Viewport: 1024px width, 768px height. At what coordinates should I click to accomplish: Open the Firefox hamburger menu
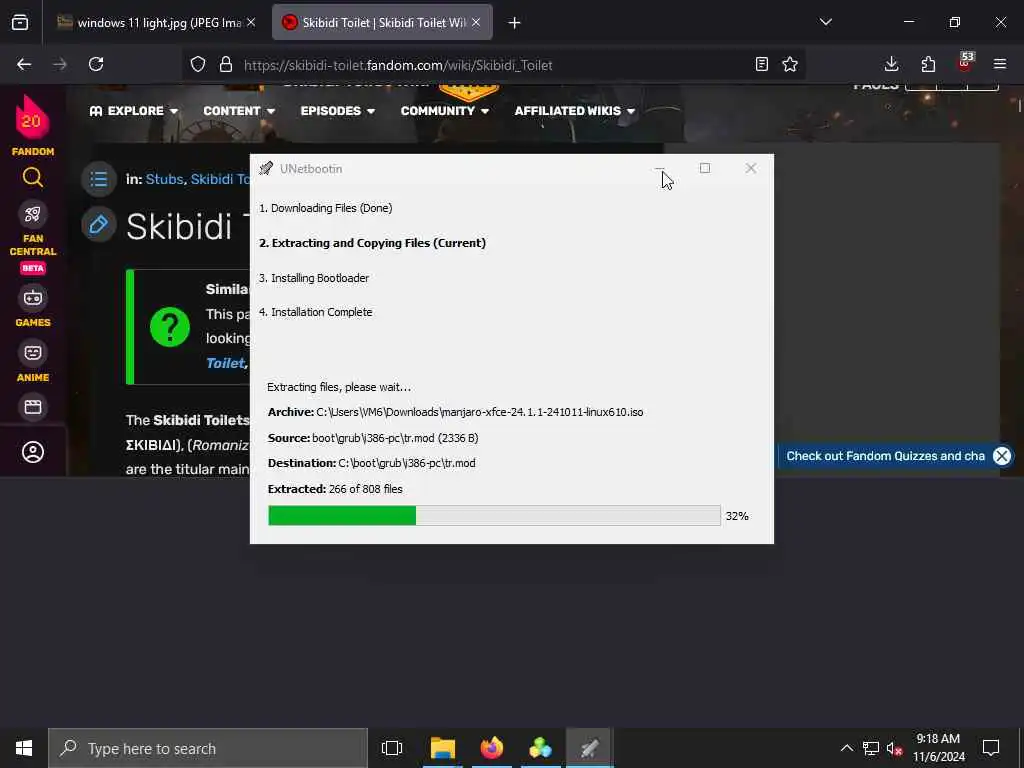1000,64
